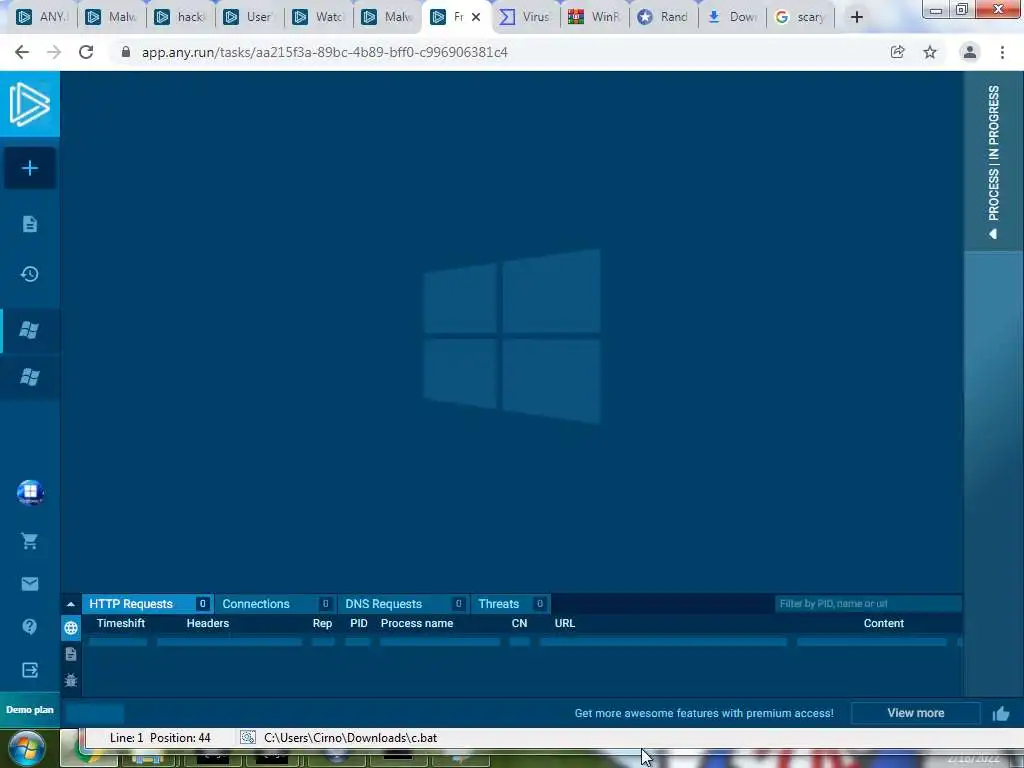The height and width of the screenshot is (768, 1024).
Task: Share this page via address bar icon
Action: click(897, 52)
